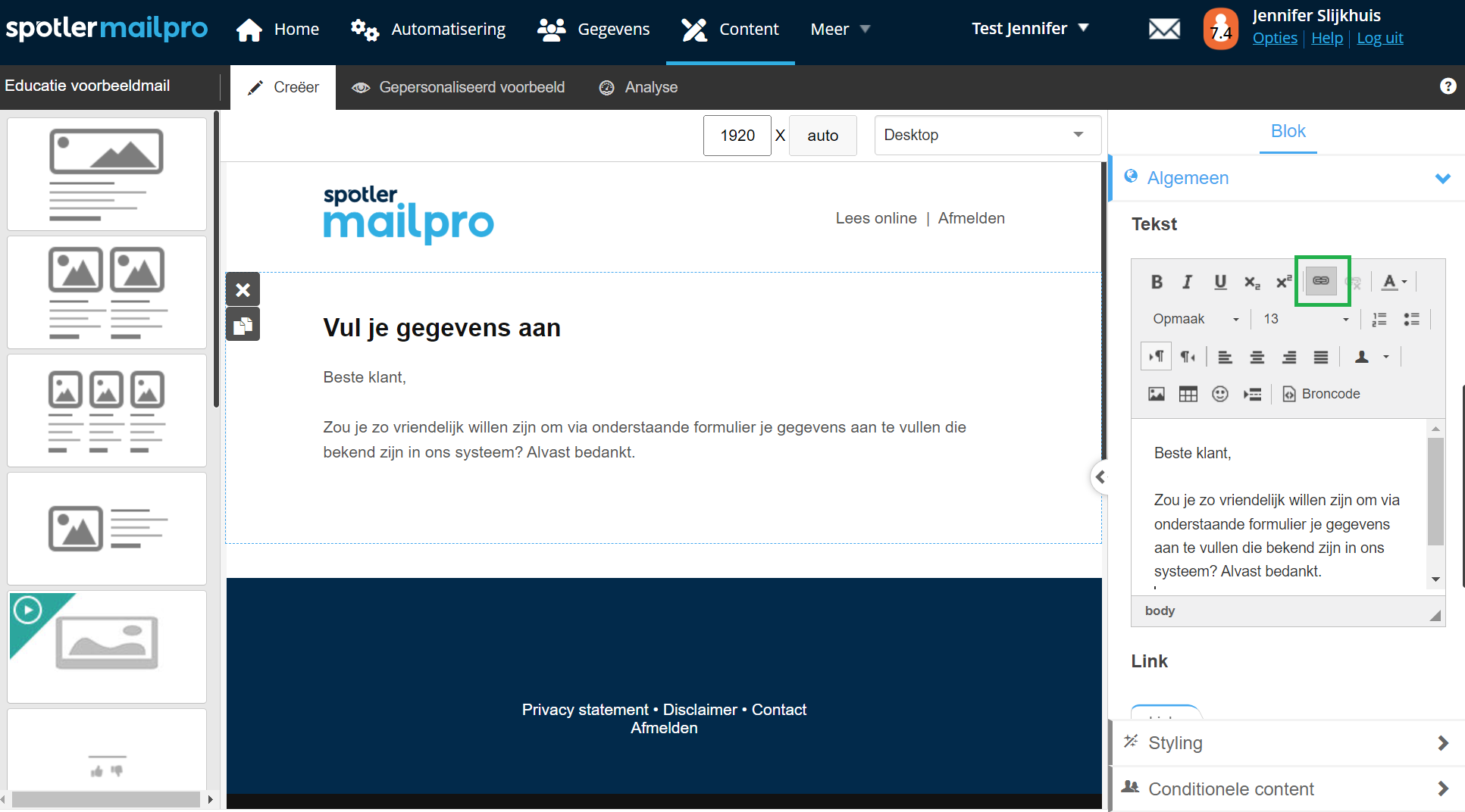Viewport: 1465px width, 812px height.
Task: Delete the block with the X icon
Action: (243, 289)
